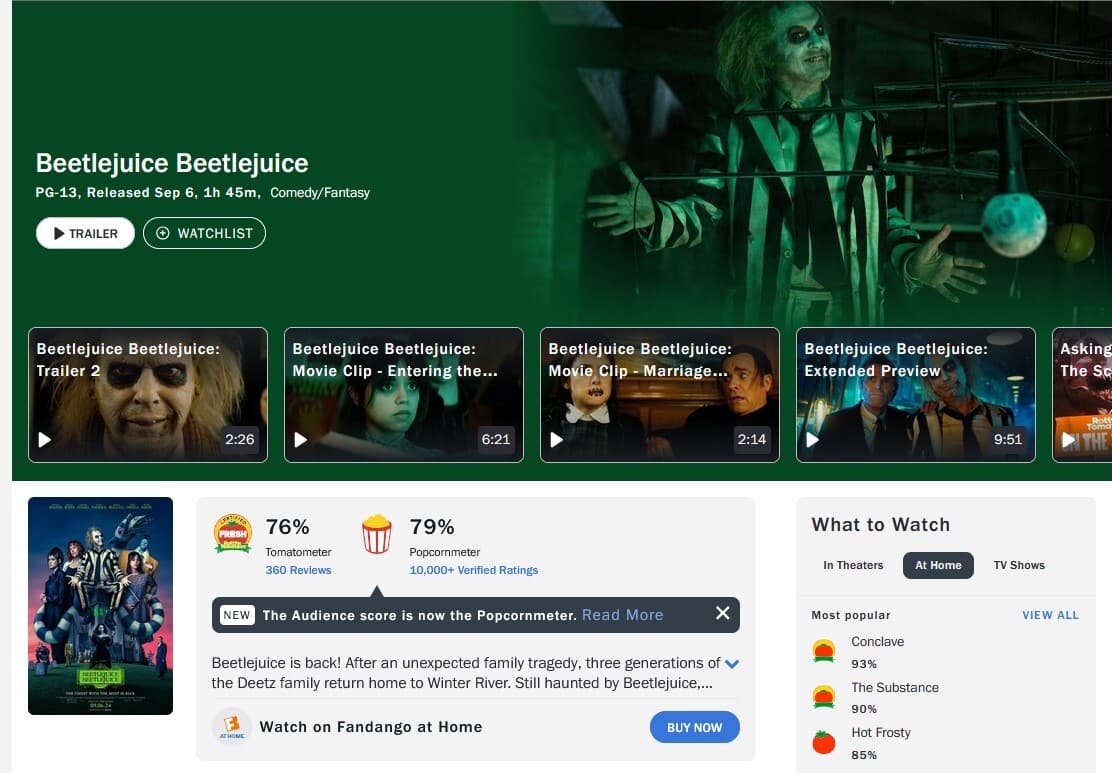This screenshot has height=773, width=1112.
Task: Open 10,000+ Verified Ratings link
Action: coord(473,570)
